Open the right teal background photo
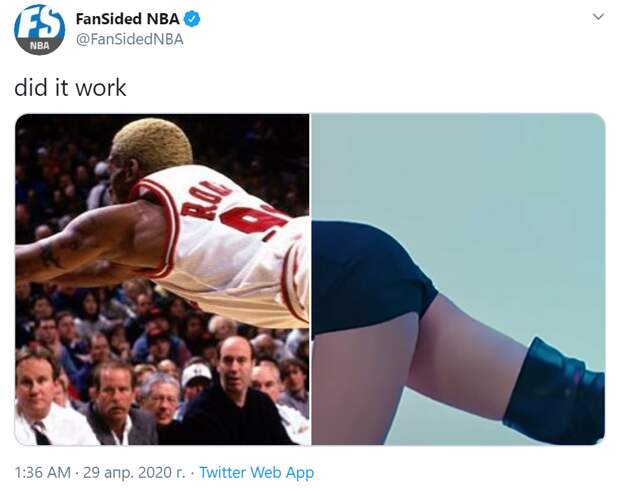The height and width of the screenshot is (491, 620). pos(458,279)
